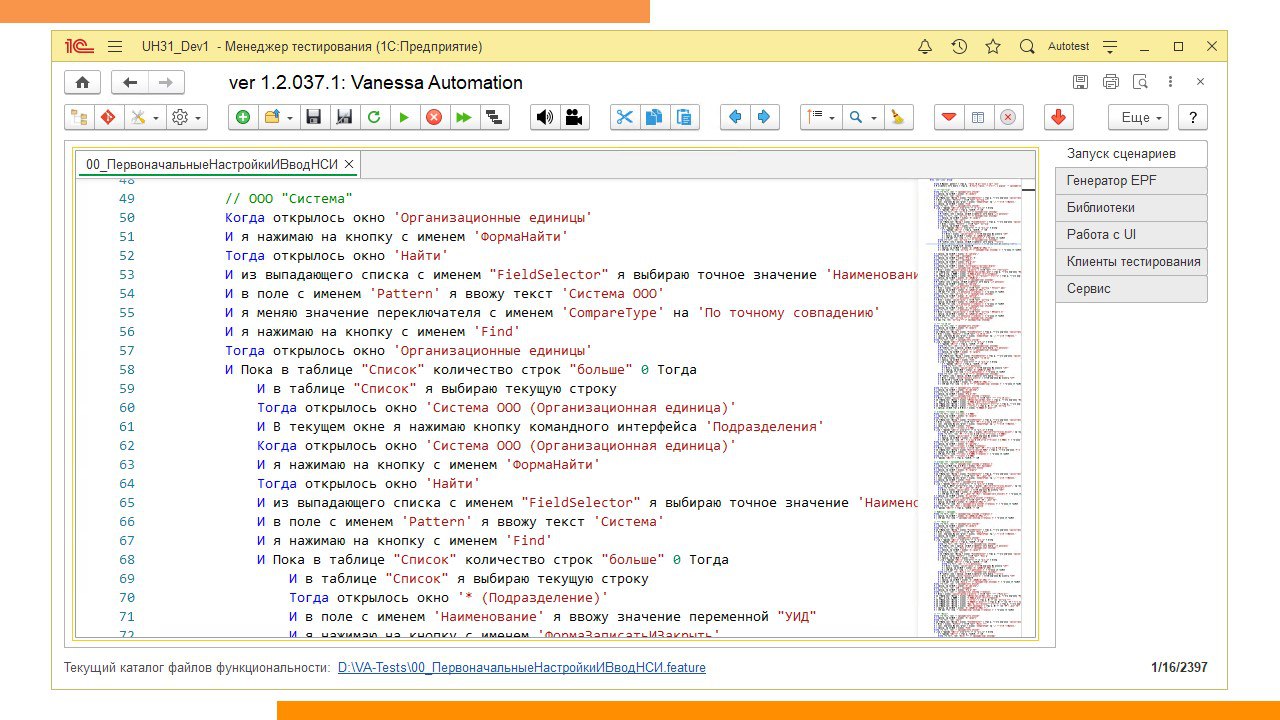The image size is (1280, 720).
Task: Click the table columns icon
Action: tap(978, 117)
